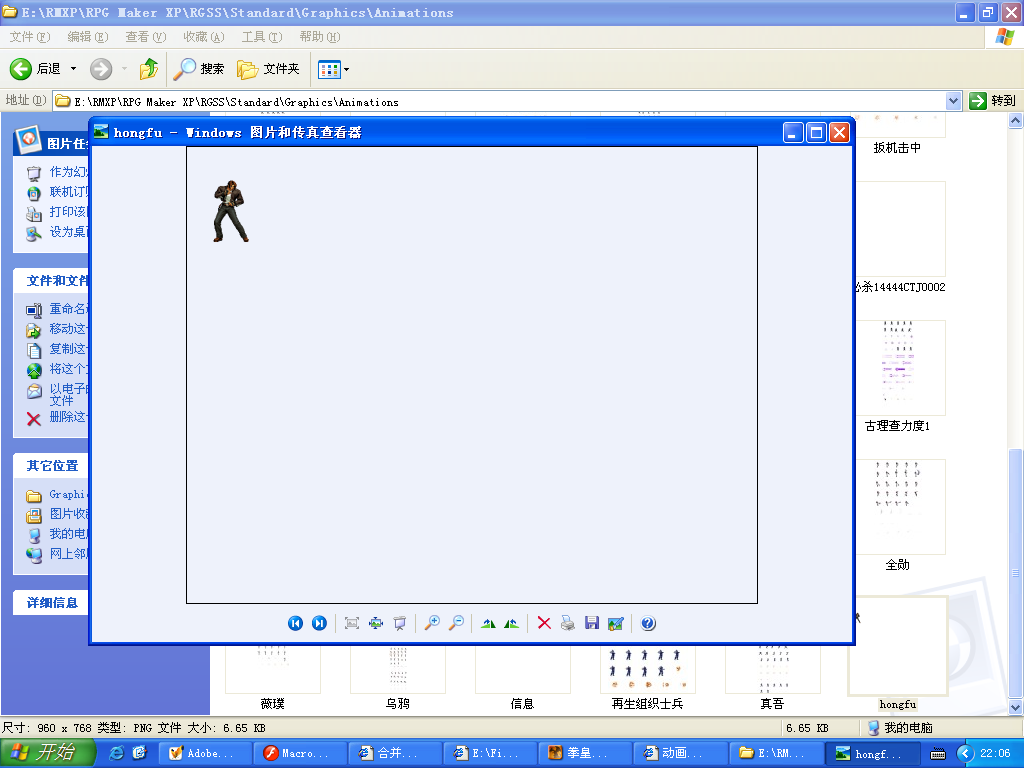
Task: Expand the 详细信息 details panel
Action: coord(52,602)
